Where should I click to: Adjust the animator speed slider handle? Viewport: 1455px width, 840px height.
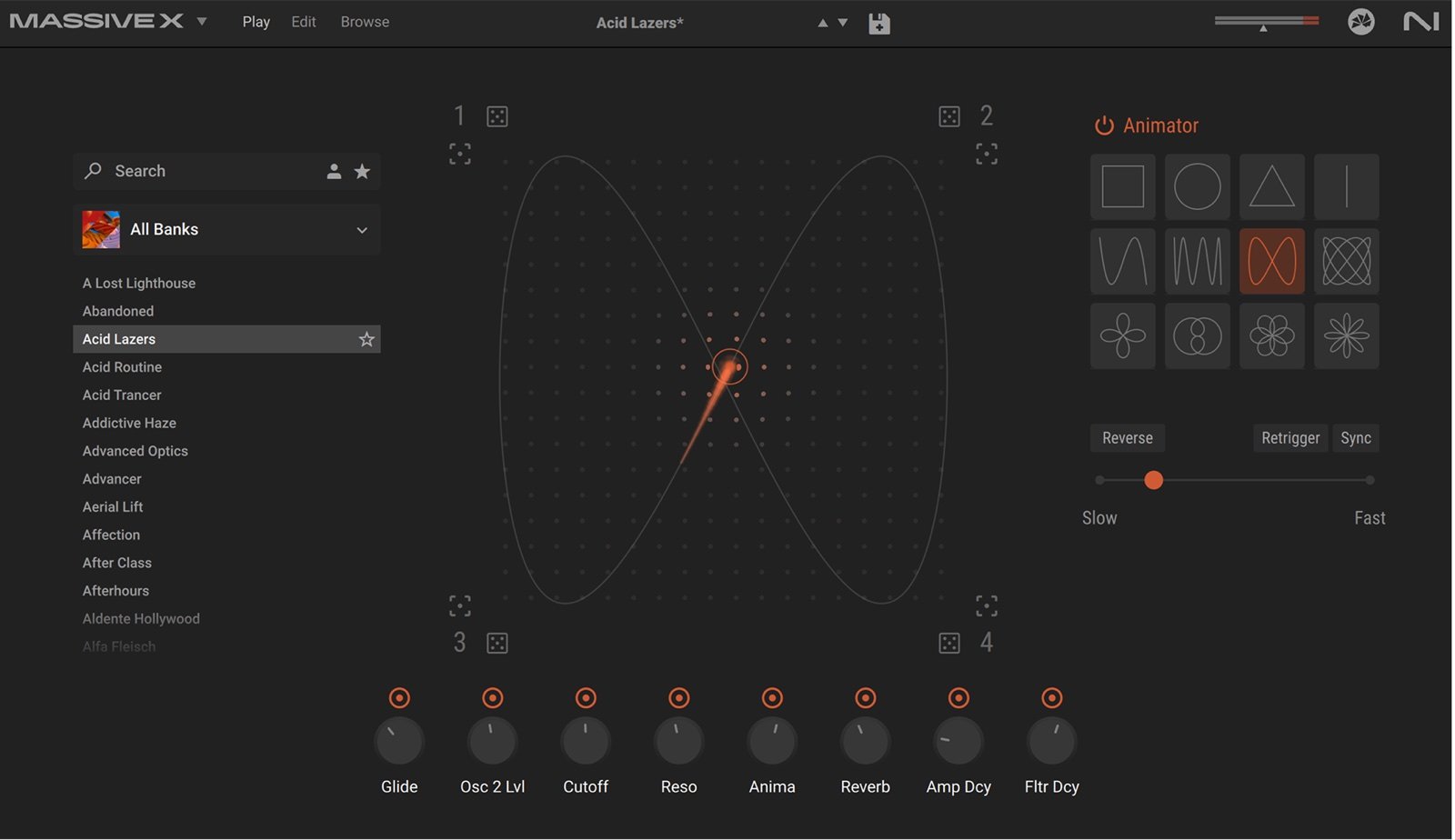1153,480
